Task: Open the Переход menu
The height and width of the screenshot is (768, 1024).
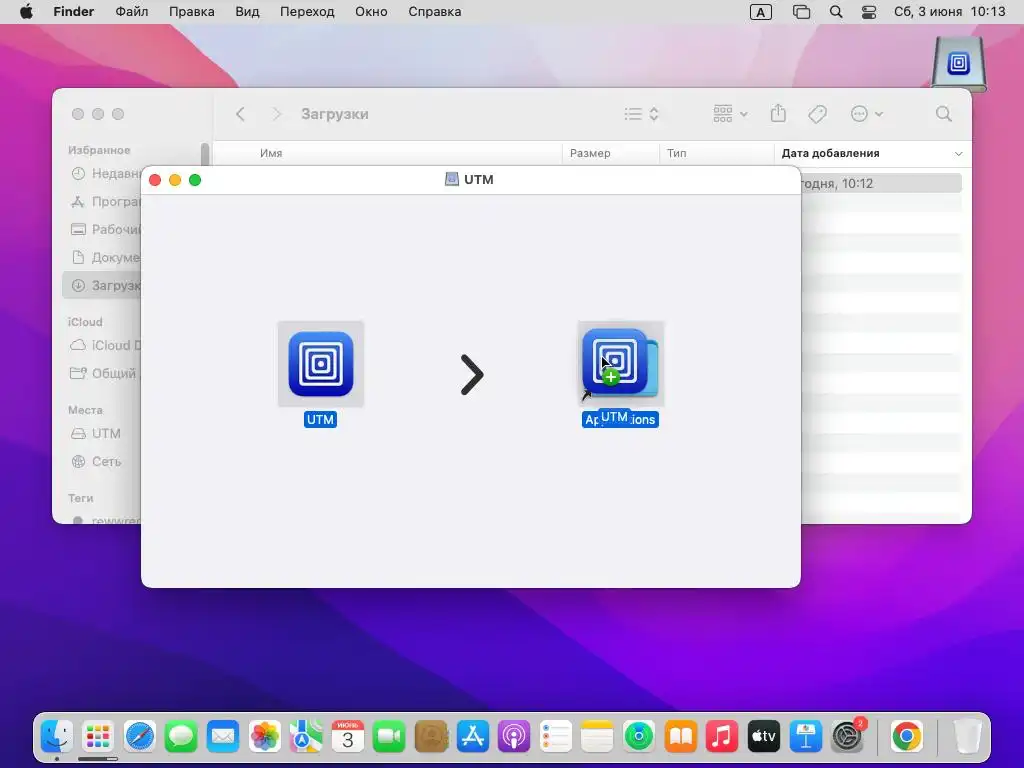Action: tap(307, 12)
